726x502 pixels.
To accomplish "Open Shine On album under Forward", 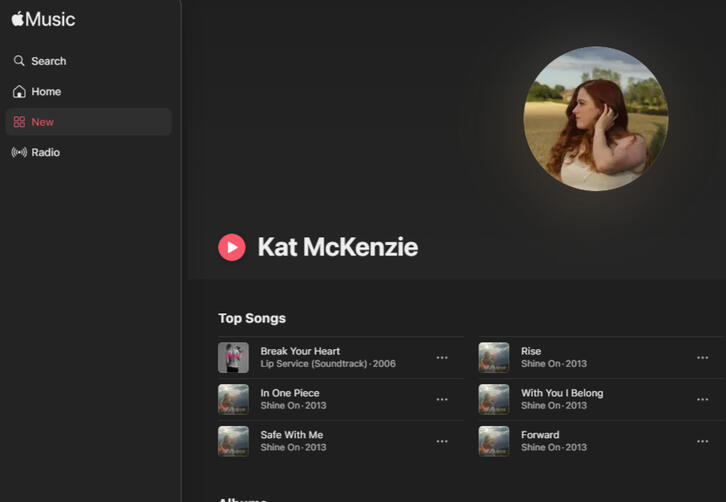I will (540, 447).
